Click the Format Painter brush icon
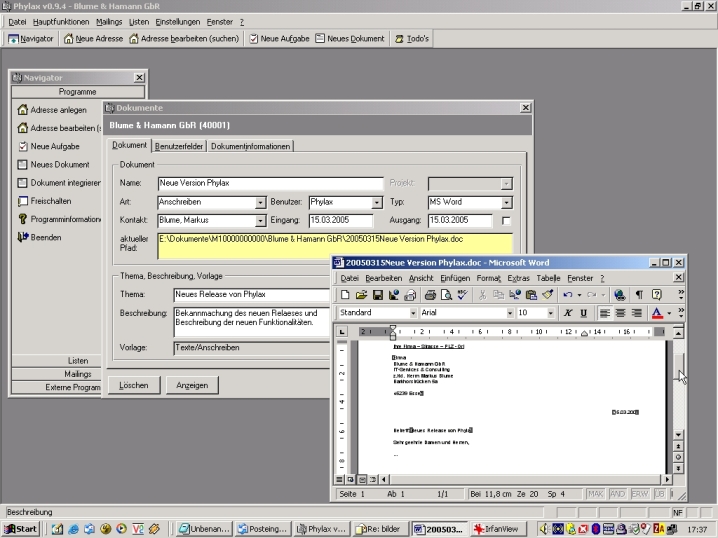This screenshot has height=538, width=718. (547, 295)
